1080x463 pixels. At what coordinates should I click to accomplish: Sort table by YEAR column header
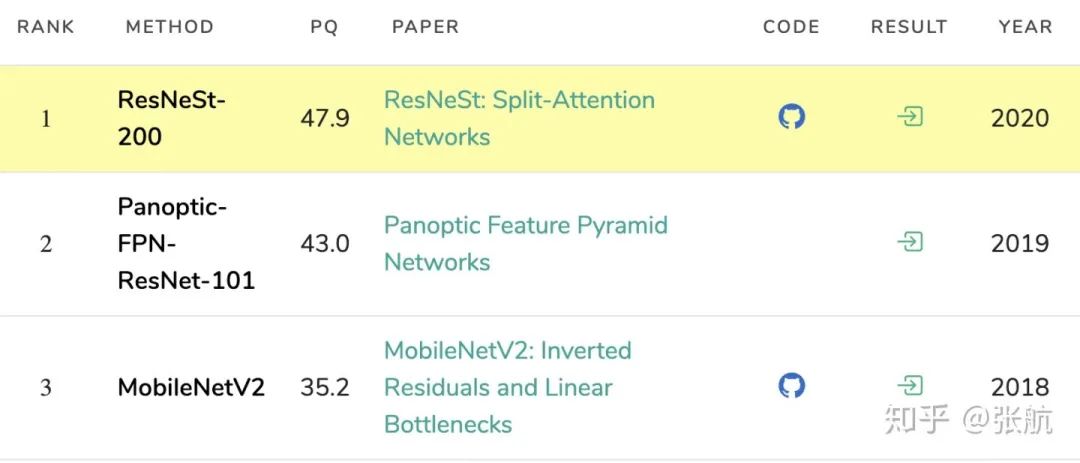(1025, 27)
